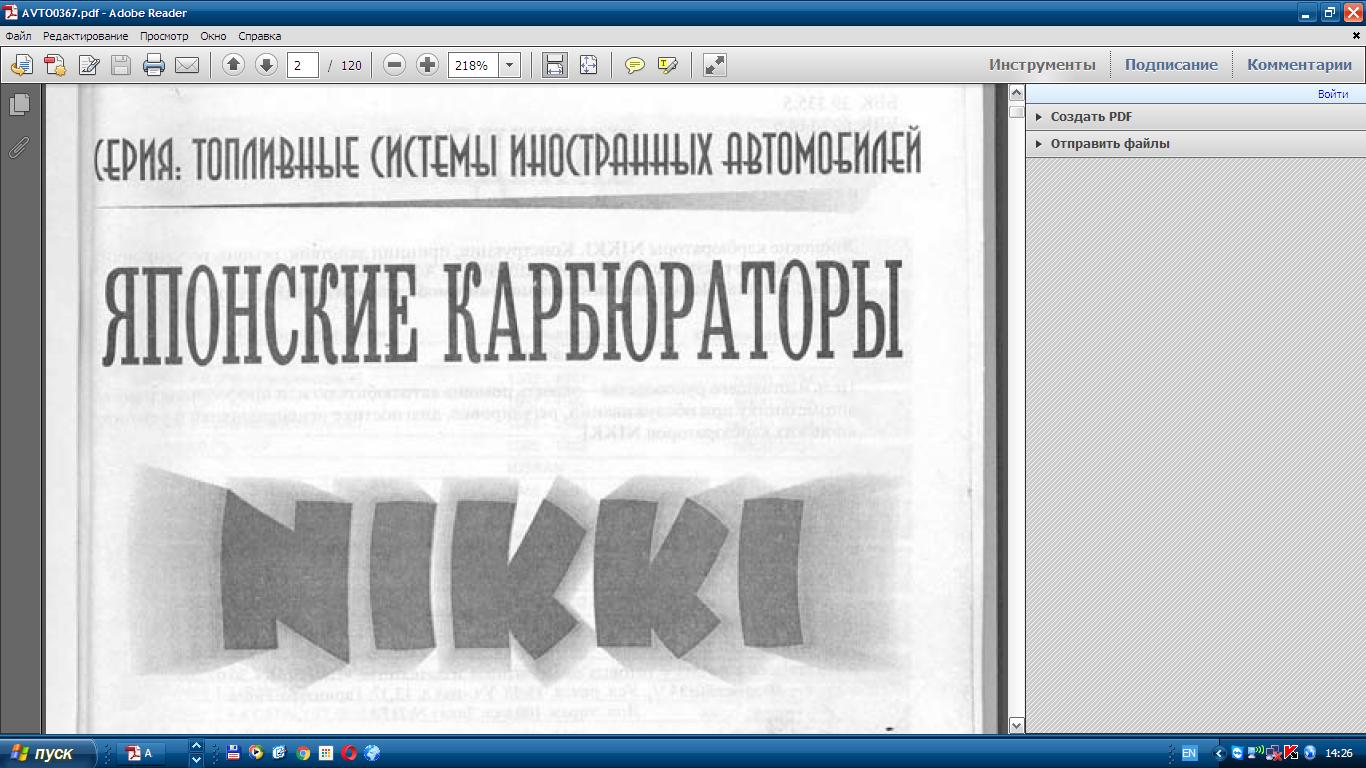Click document scrollbar down arrow
1366x768 pixels.
[1016, 725]
